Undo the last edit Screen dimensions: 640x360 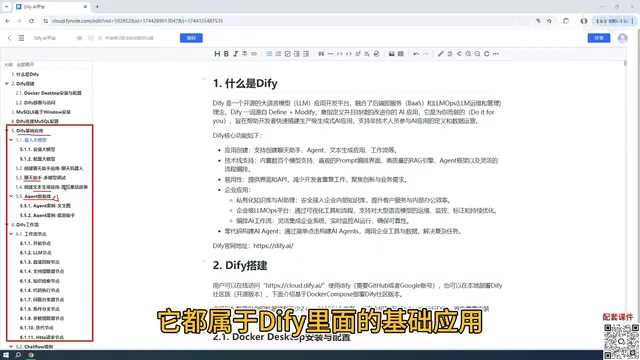tap(416, 54)
